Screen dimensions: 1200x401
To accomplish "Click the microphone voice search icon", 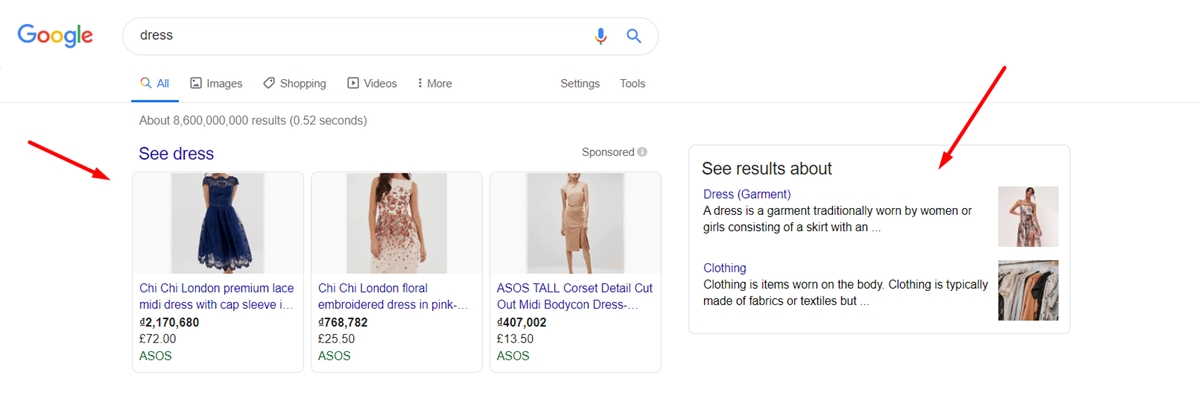I will 600,36.
